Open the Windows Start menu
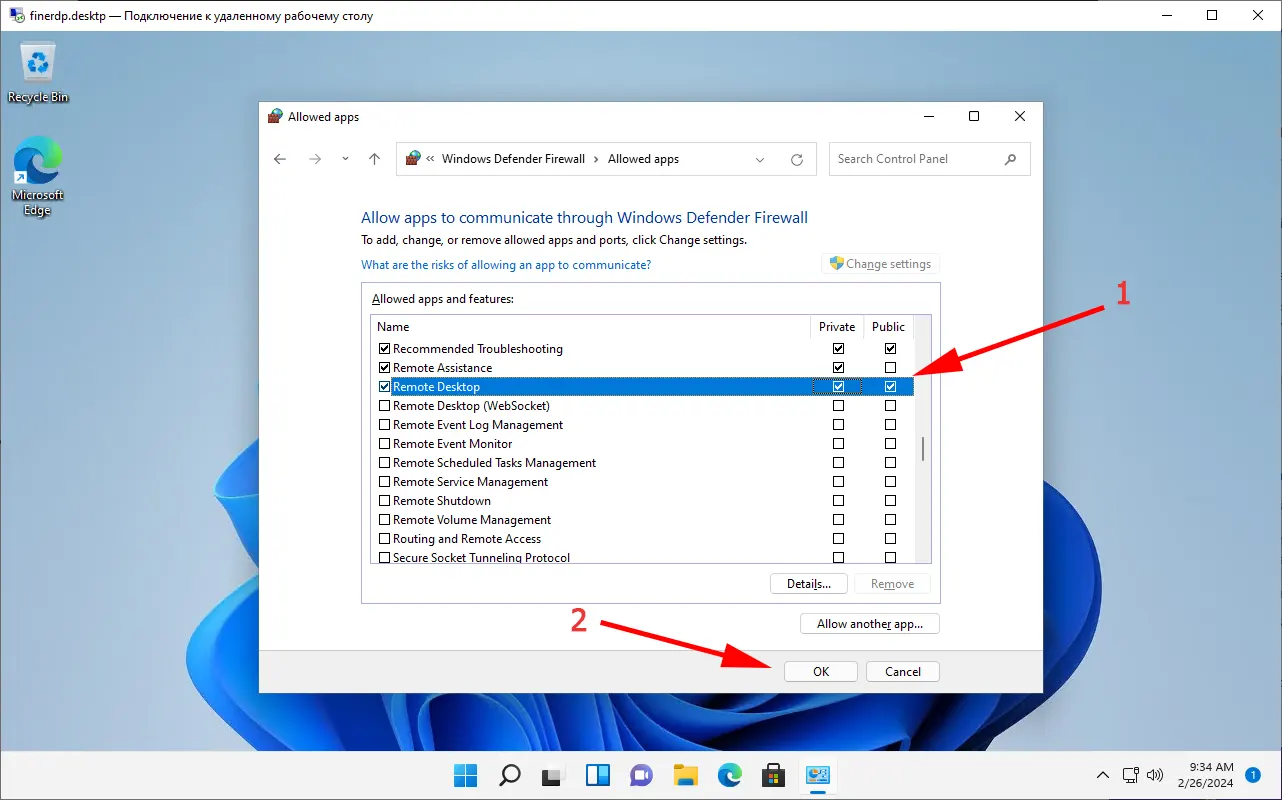1282x800 pixels. tap(466, 776)
